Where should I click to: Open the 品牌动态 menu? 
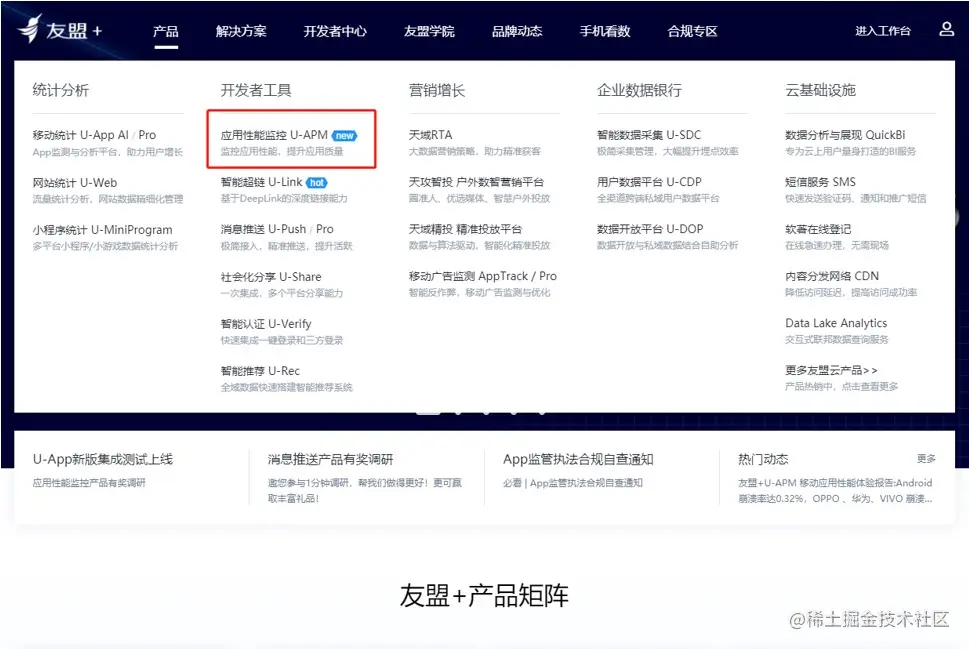point(517,31)
